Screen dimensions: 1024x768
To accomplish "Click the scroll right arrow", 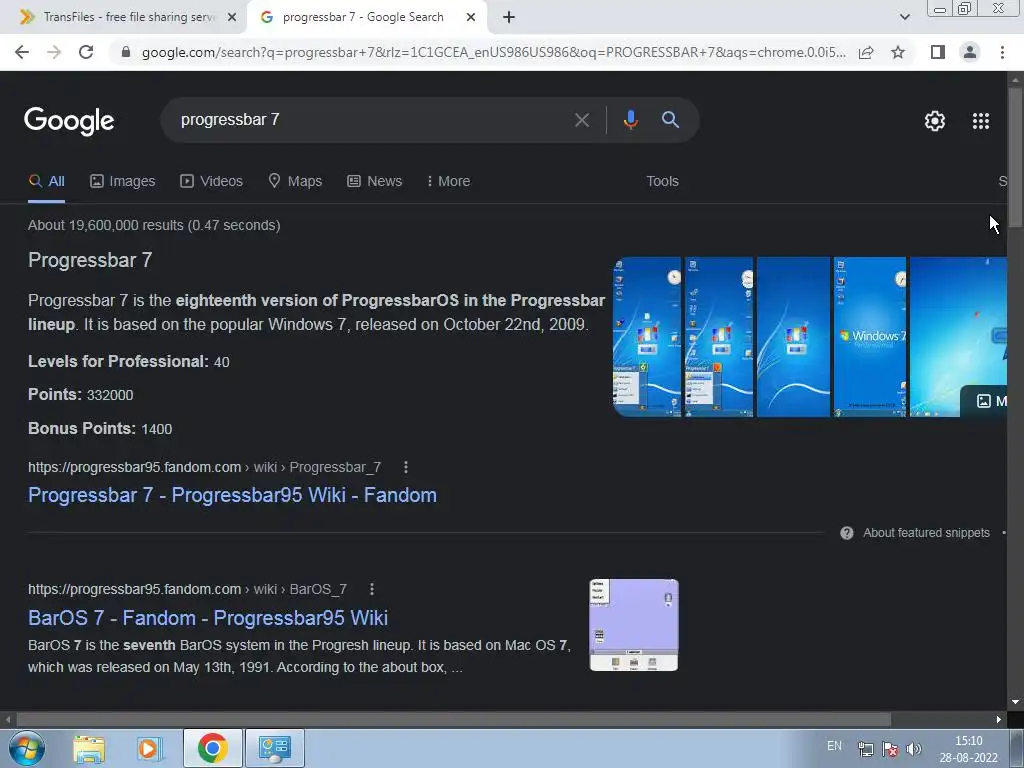I will 999,720.
